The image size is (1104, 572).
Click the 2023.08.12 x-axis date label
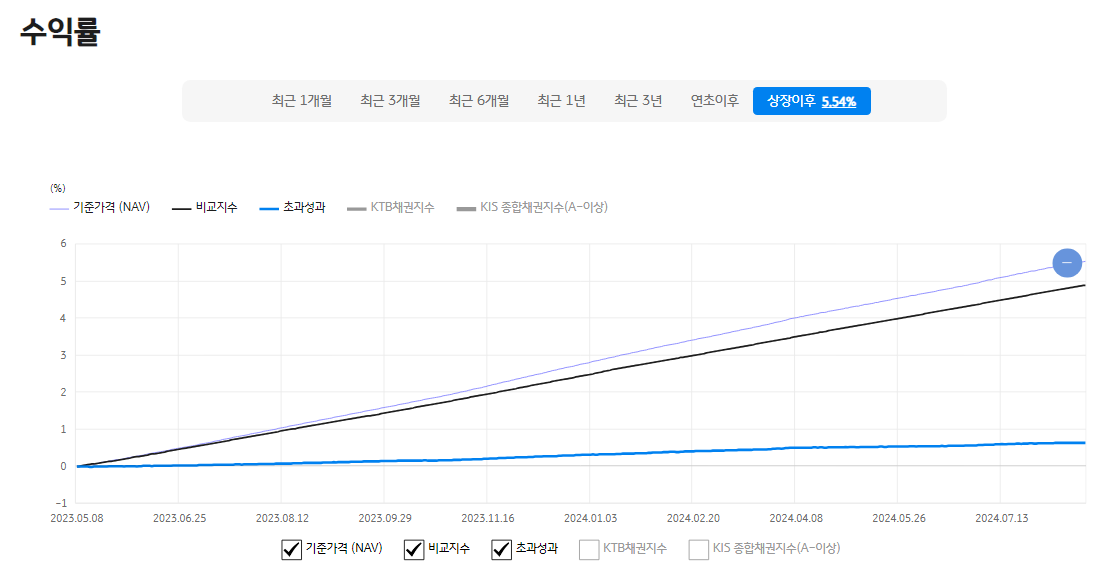click(282, 518)
